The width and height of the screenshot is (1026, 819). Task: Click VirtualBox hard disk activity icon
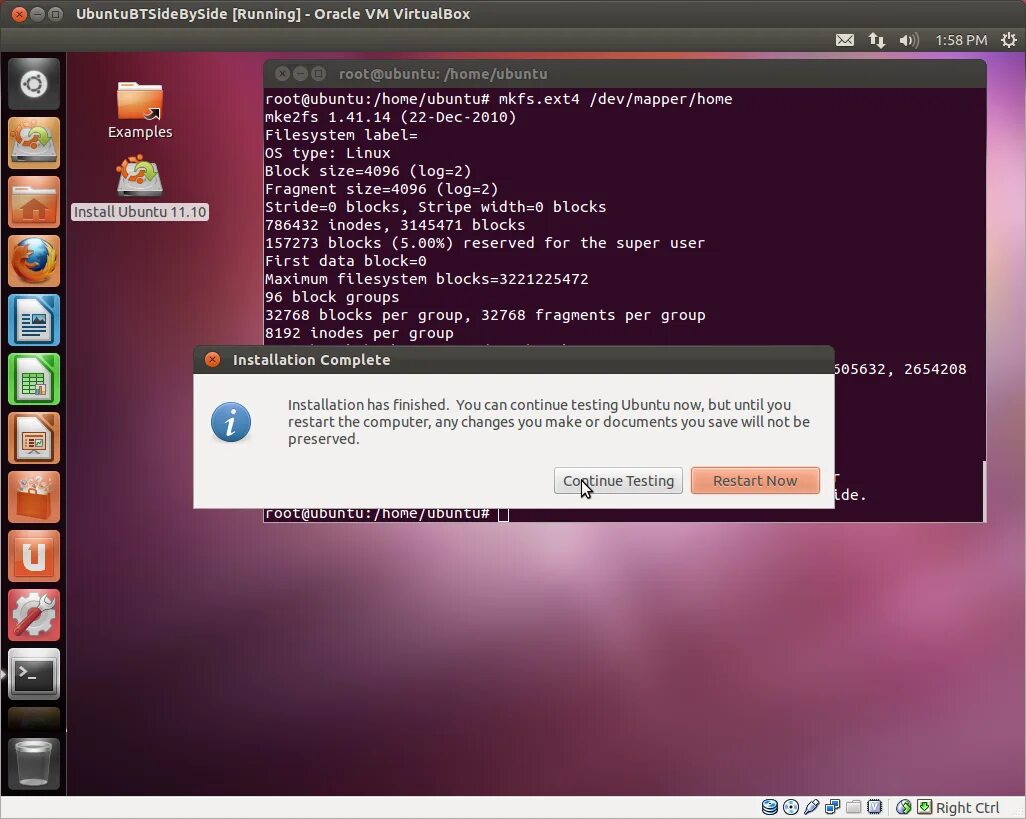click(x=770, y=807)
